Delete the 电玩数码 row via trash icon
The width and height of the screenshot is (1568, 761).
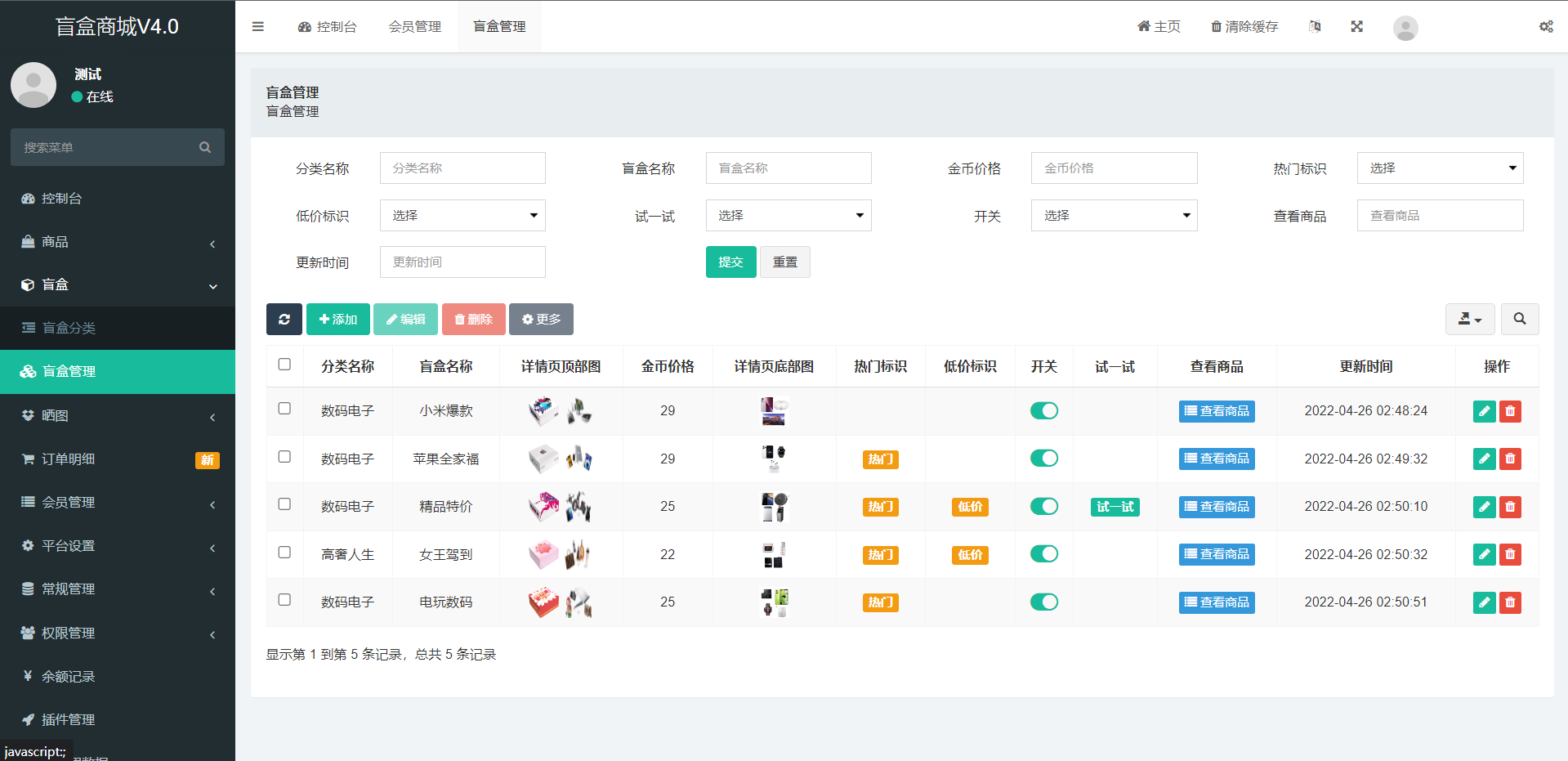click(x=1510, y=602)
